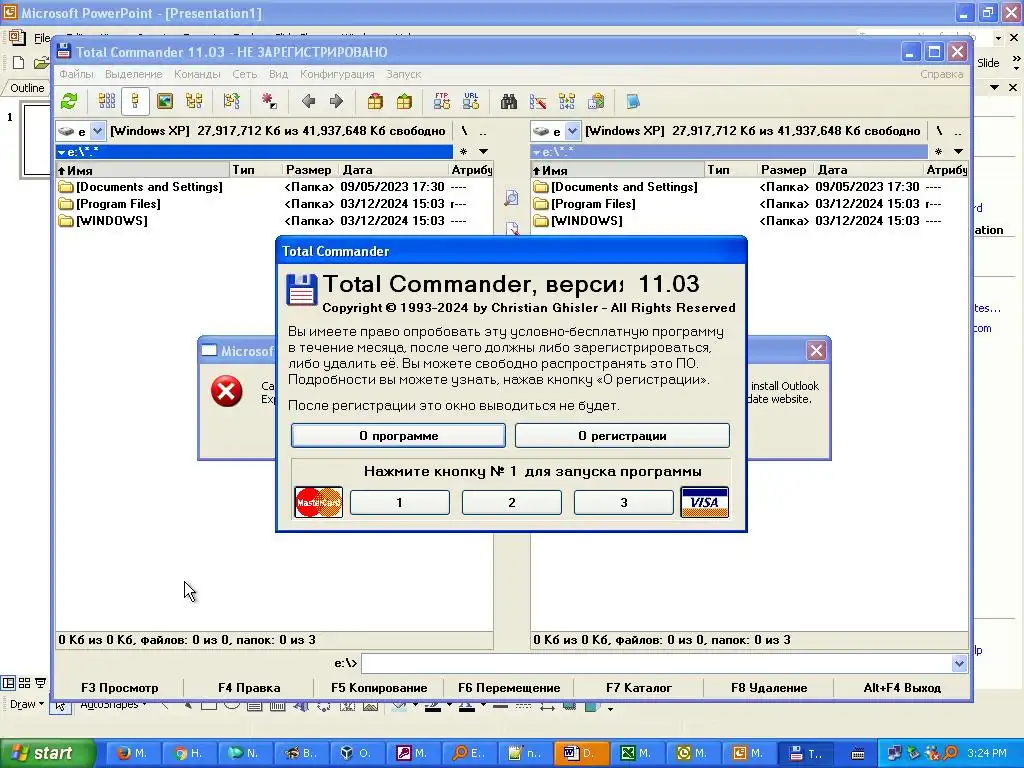The width and height of the screenshot is (1024, 768).
Task: Open the Команды menu
Action: [x=197, y=74]
